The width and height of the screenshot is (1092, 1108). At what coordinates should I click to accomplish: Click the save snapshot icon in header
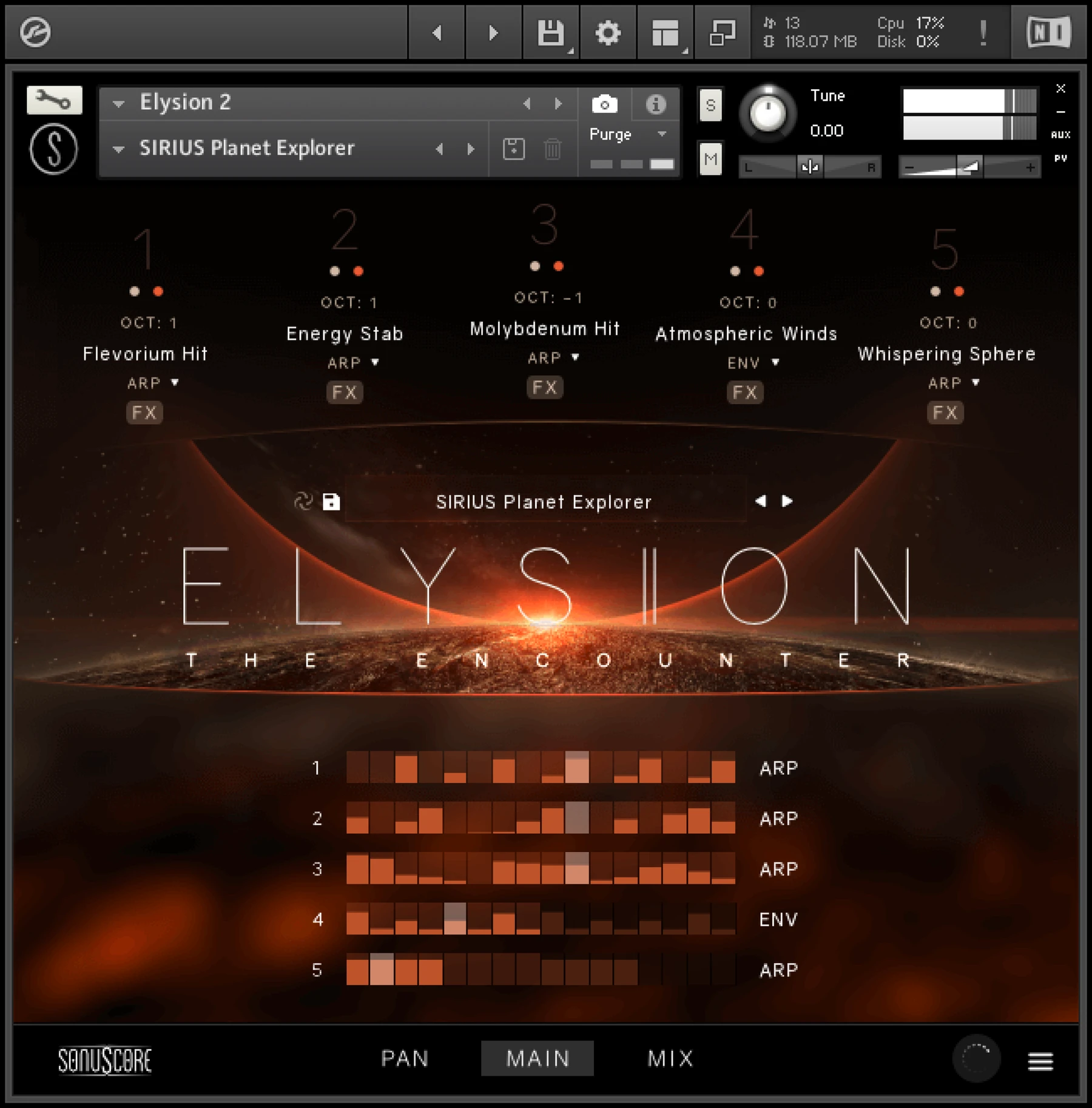click(514, 149)
